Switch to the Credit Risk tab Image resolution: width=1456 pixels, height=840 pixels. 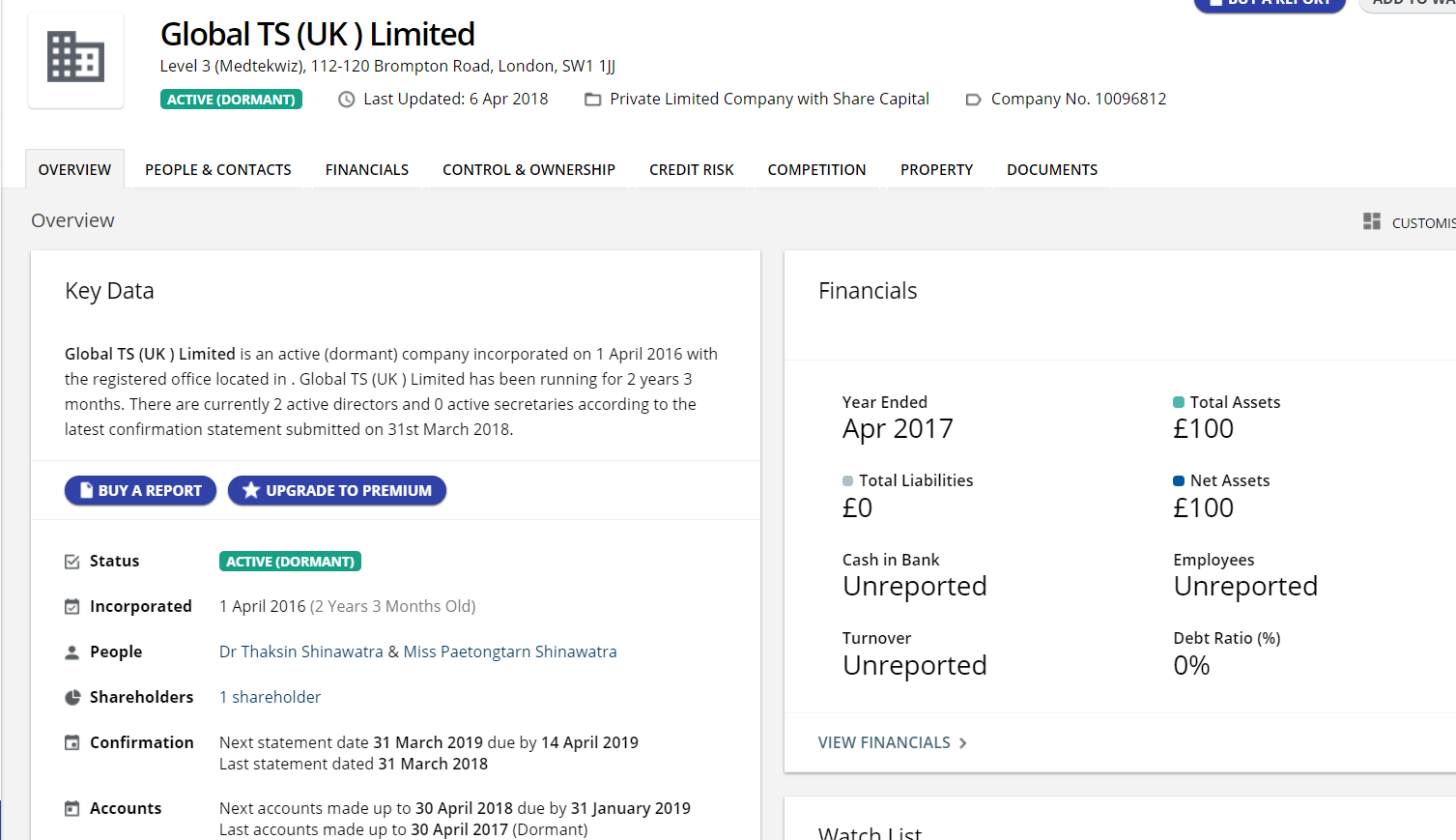pos(691,170)
